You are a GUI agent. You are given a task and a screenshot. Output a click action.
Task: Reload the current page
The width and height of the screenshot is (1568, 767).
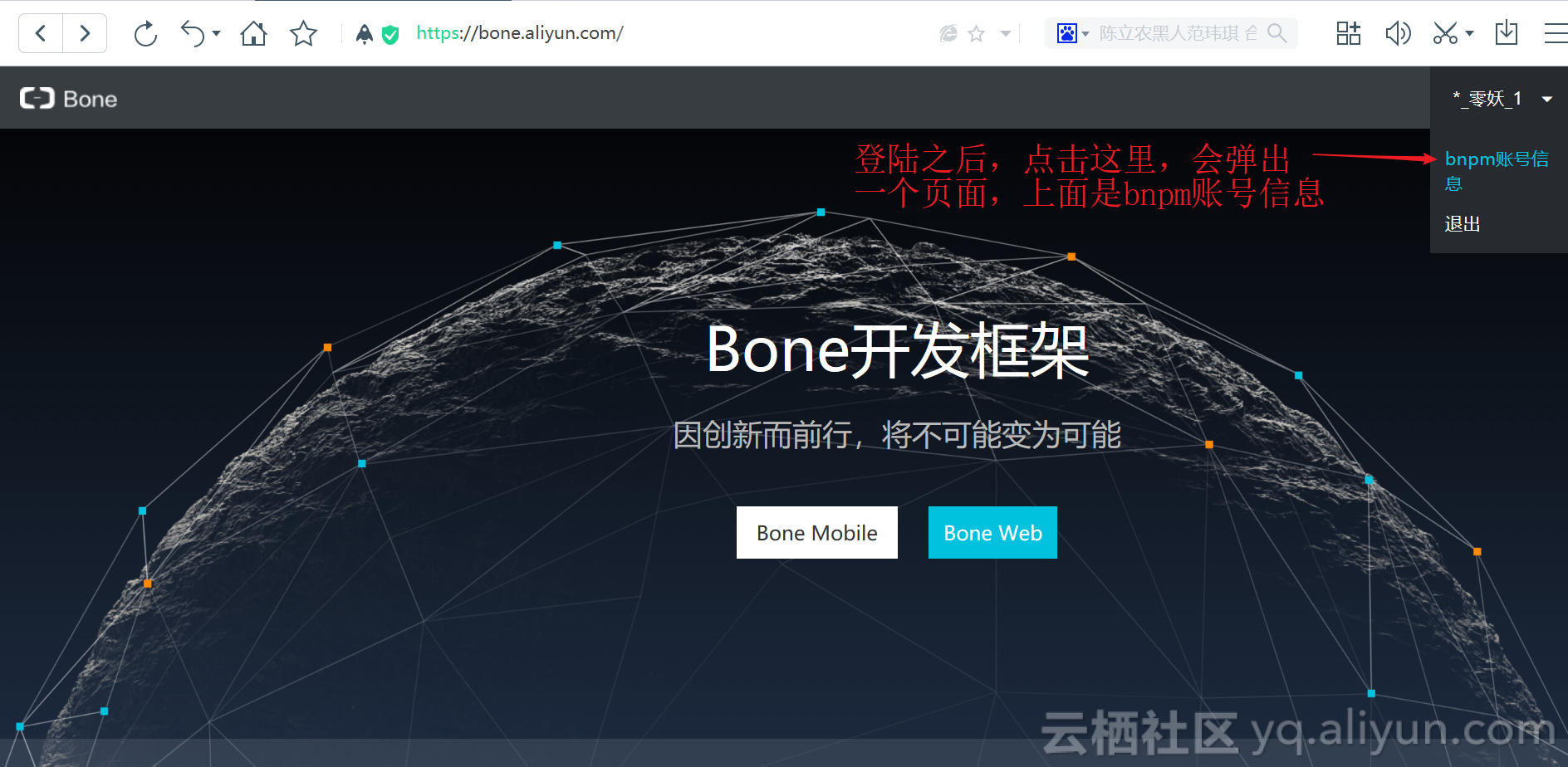[x=145, y=33]
